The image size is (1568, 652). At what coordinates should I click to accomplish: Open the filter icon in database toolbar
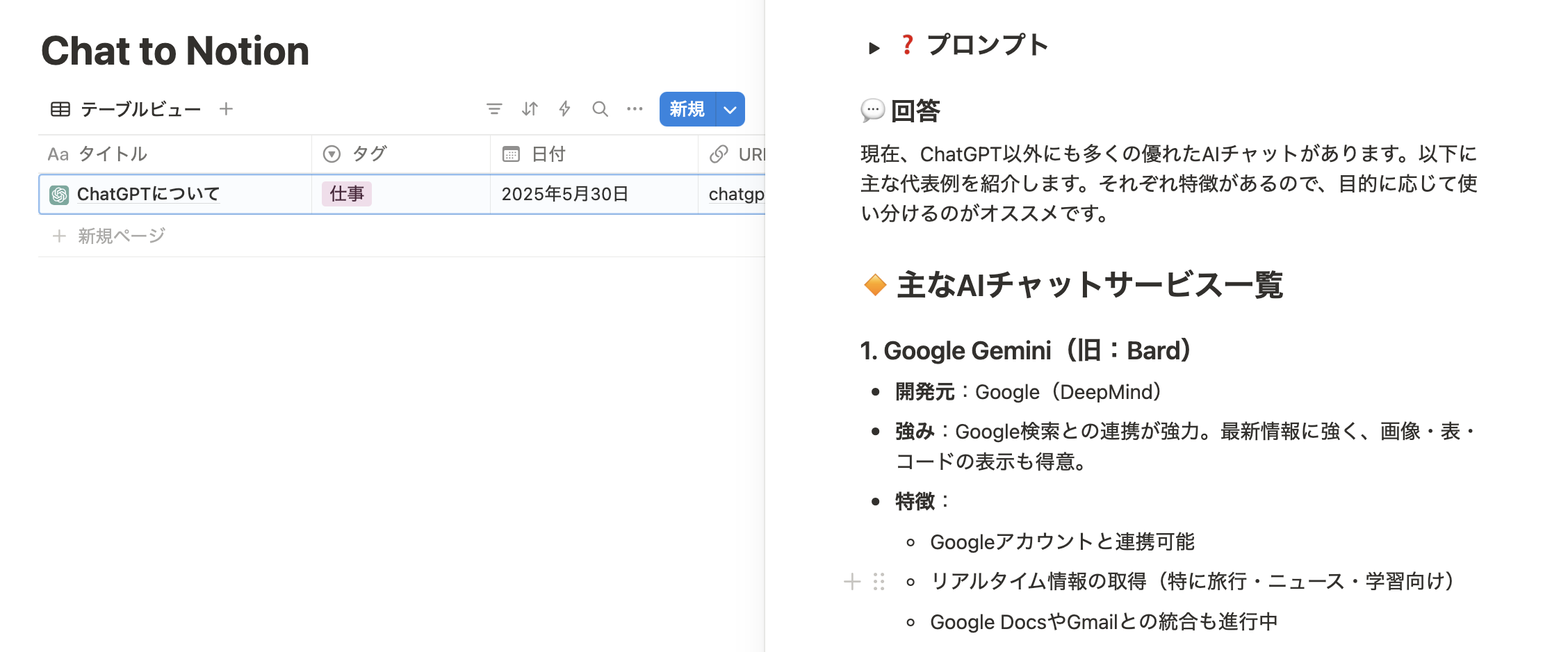pyautogui.click(x=494, y=109)
